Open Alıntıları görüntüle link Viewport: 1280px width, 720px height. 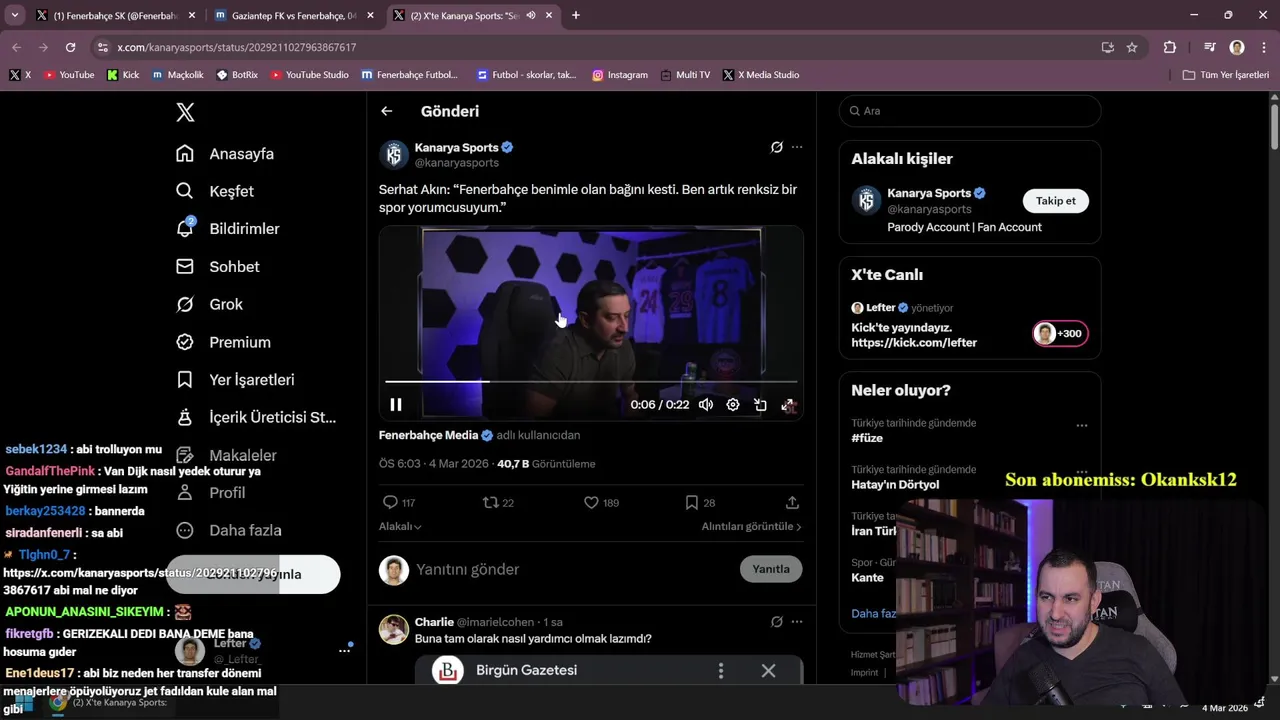coord(751,526)
